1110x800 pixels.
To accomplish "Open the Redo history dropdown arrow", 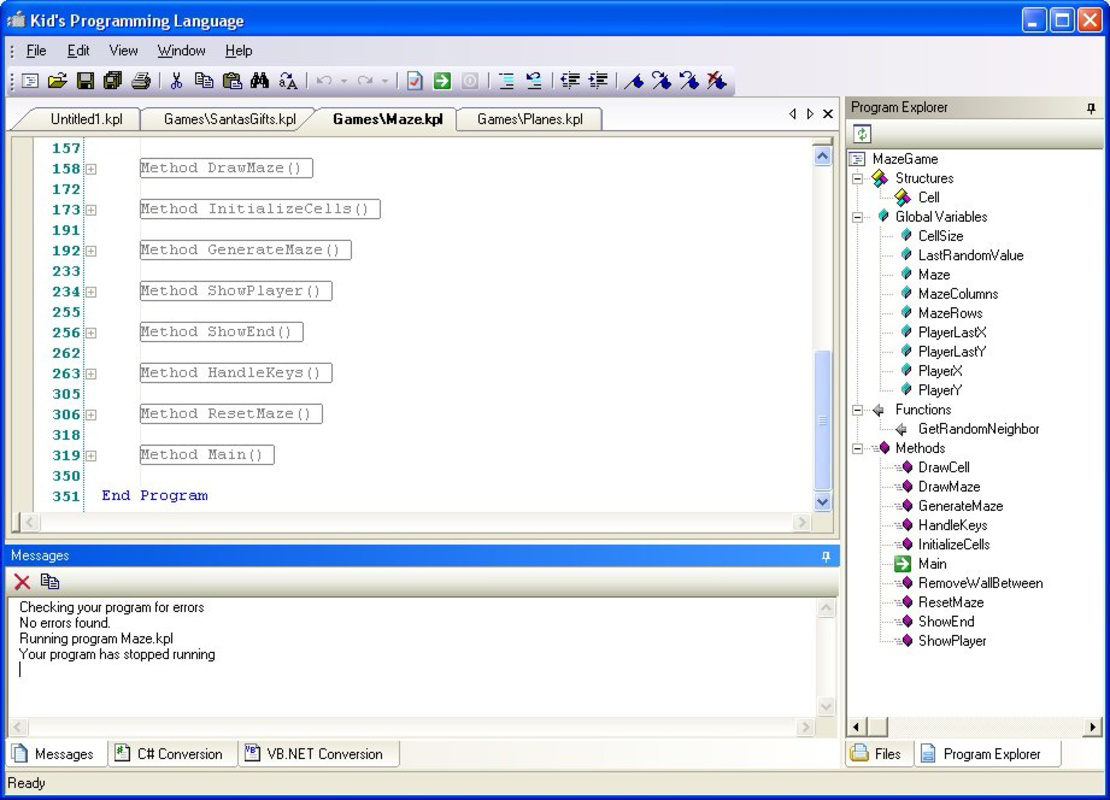I will (384, 81).
